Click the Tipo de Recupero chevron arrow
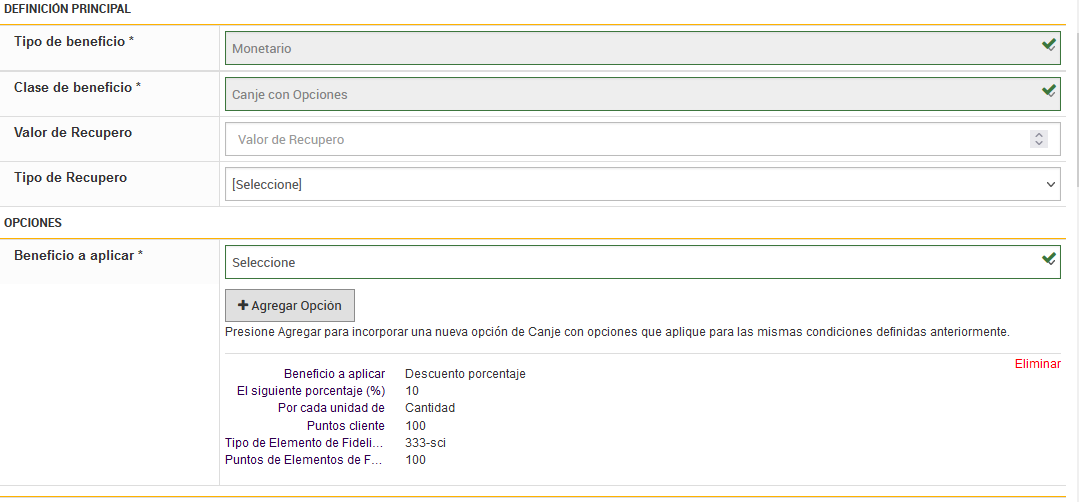 point(1050,184)
